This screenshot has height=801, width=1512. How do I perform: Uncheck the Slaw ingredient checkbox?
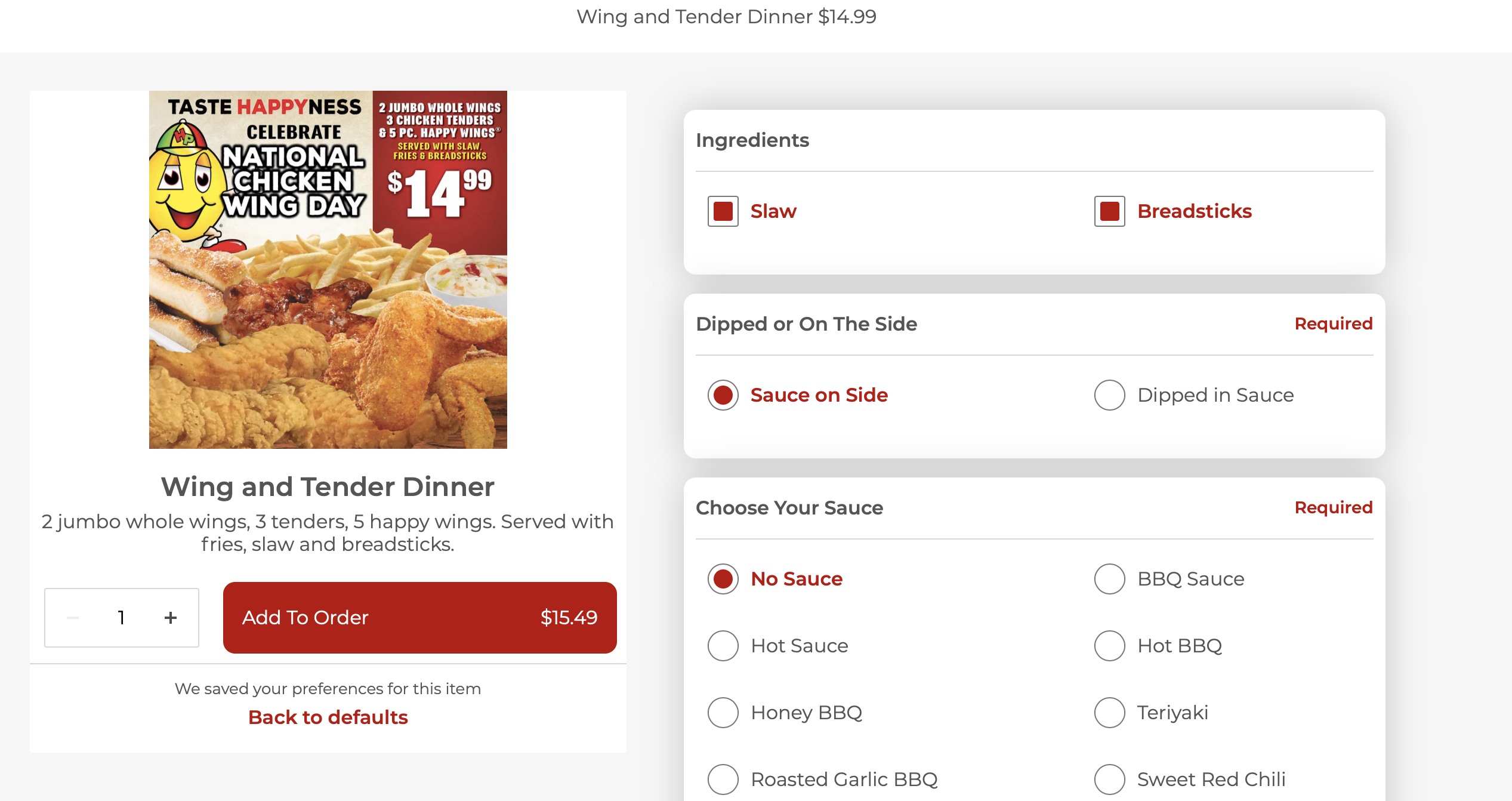click(x=723, y=211)
